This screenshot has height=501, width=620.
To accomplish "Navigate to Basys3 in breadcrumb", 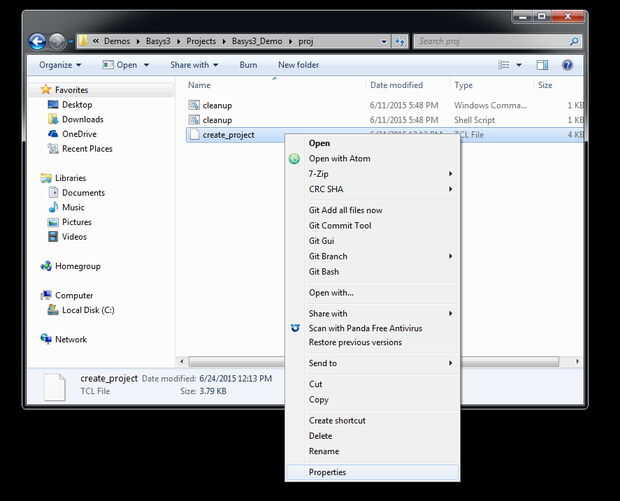I will (158, 41).
